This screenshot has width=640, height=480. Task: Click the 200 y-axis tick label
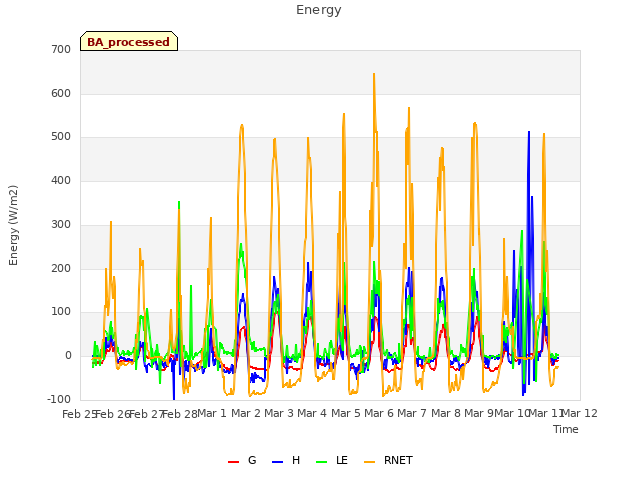(61, 269)
